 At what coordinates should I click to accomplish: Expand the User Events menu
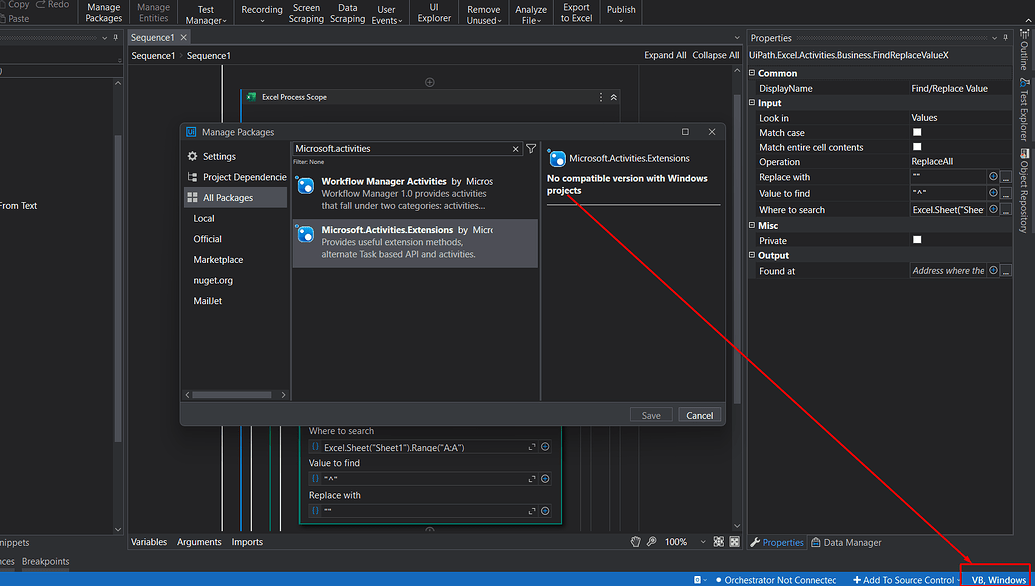pos(387,12)
